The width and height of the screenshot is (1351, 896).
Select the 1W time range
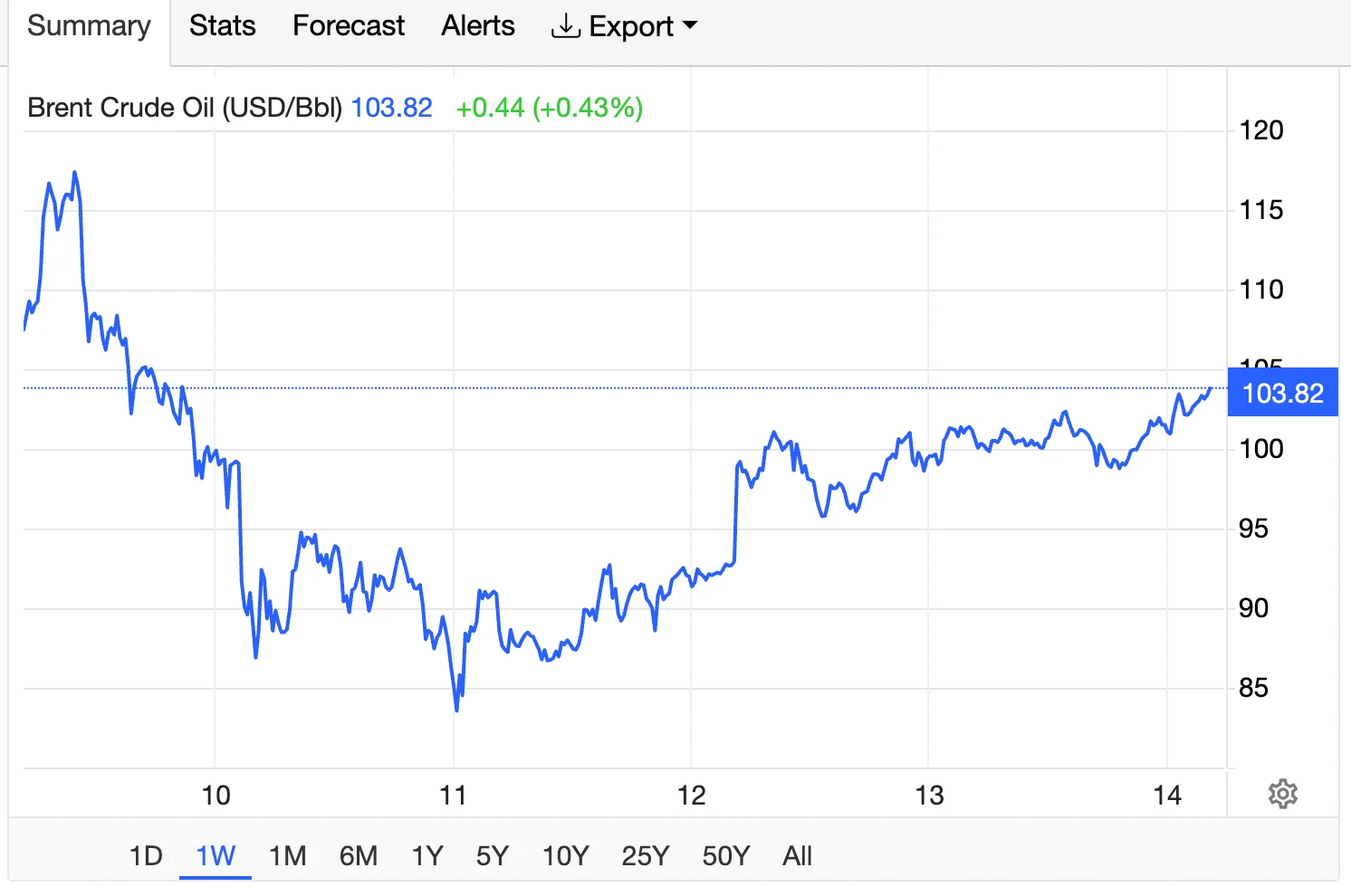[x=216, y=856]
